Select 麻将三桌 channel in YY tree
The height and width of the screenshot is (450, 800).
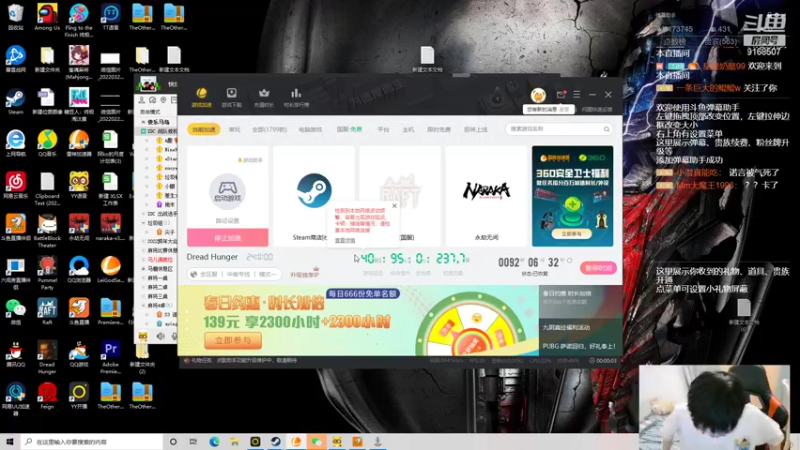point(157,296)
